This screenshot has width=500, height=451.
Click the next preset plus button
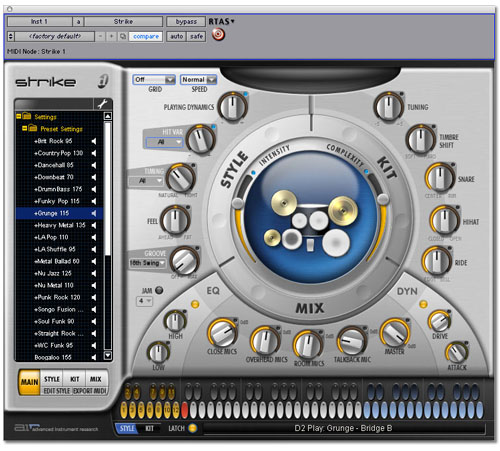(x=111, y=36)
